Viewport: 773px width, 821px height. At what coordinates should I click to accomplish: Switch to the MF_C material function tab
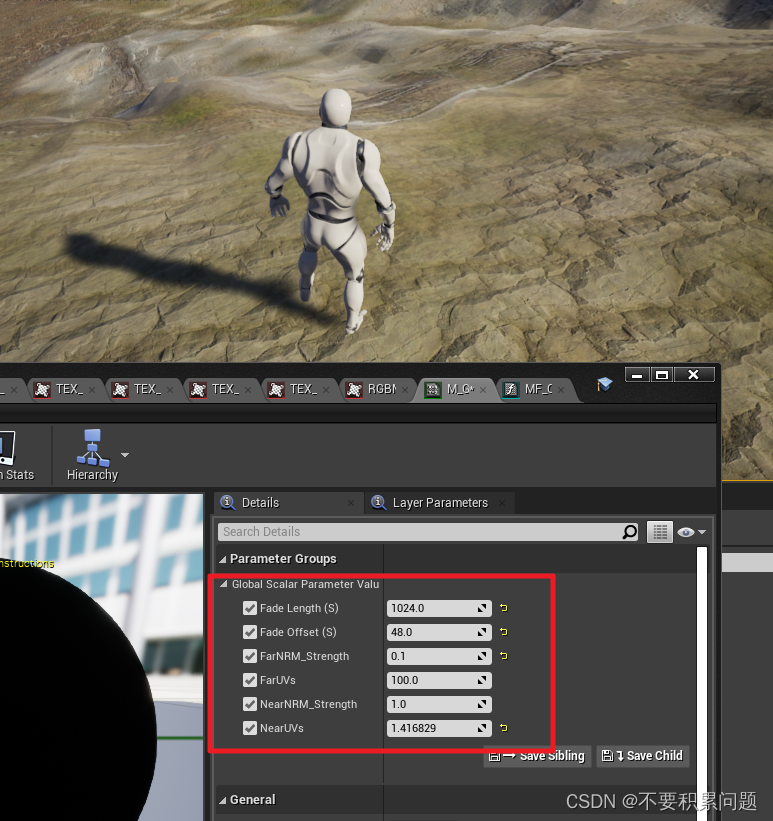coord(533,389)
